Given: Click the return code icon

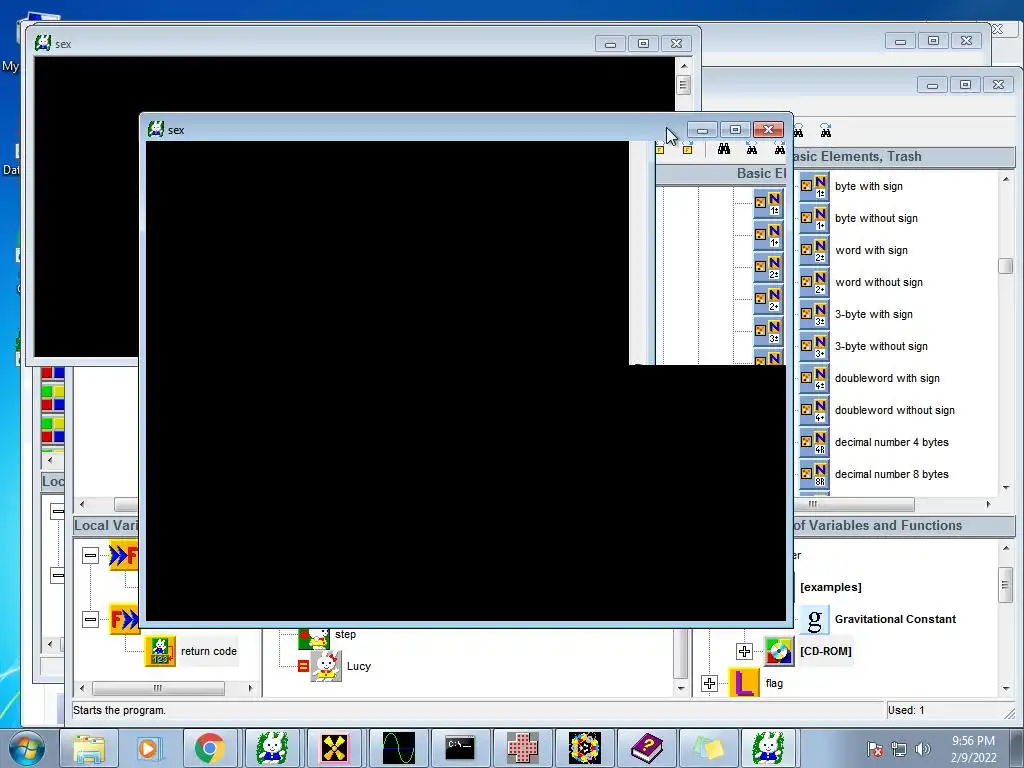Looking at the screenshot, I should point(160,651).
